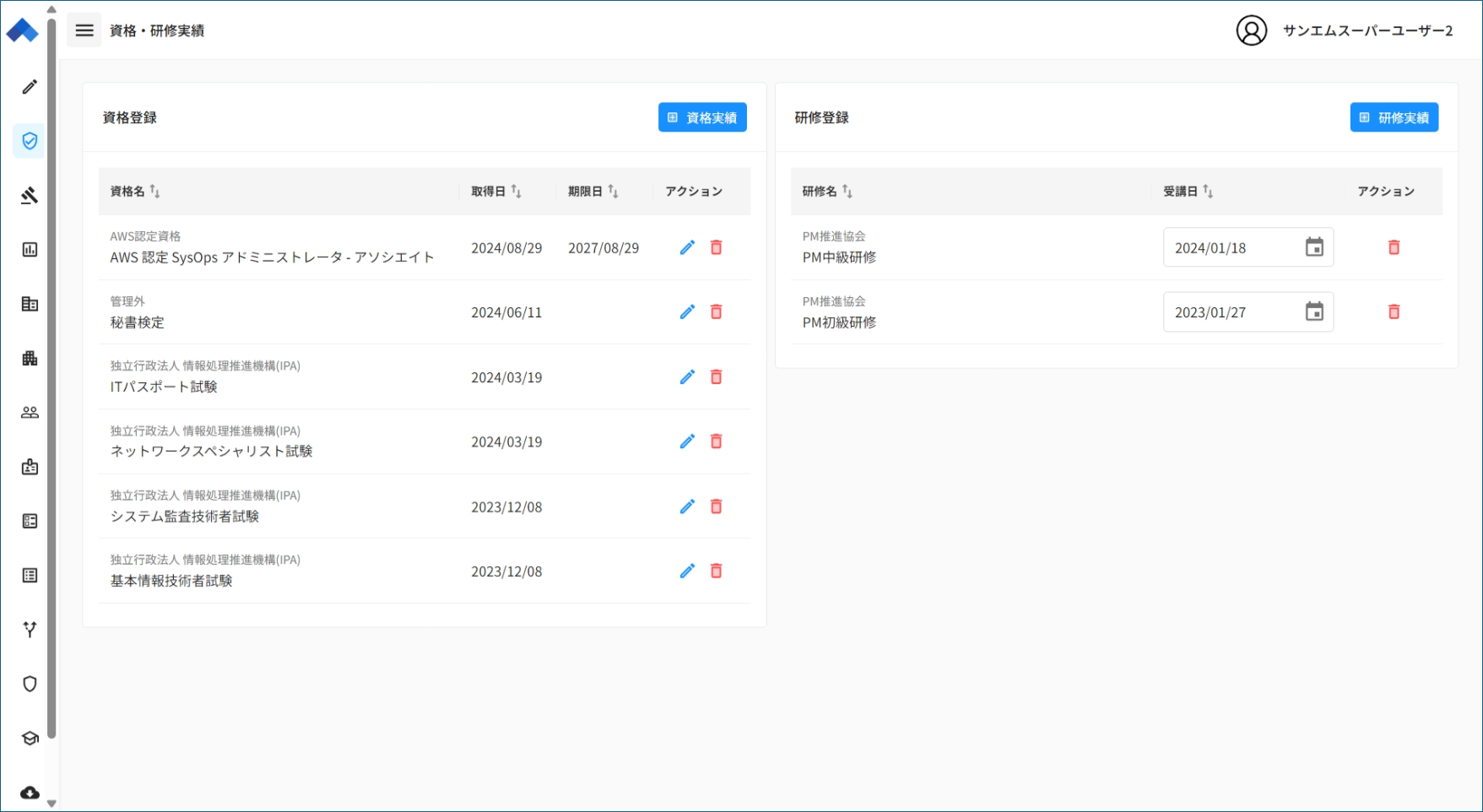
Task: Edit the ネットワークスペシャリスト試験 row
Action: coord(688,441)
